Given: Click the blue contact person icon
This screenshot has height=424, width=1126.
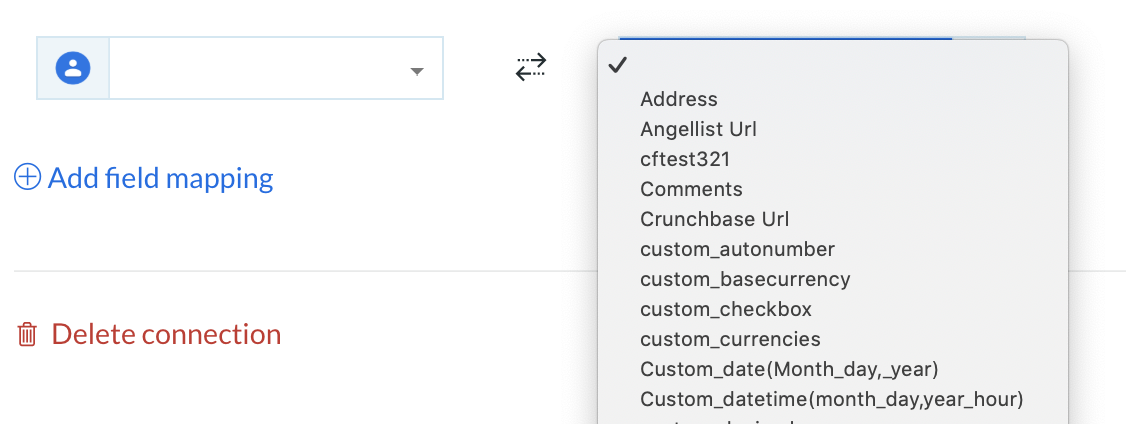Looking at the screenshot, I should click(x=73, y=68).
